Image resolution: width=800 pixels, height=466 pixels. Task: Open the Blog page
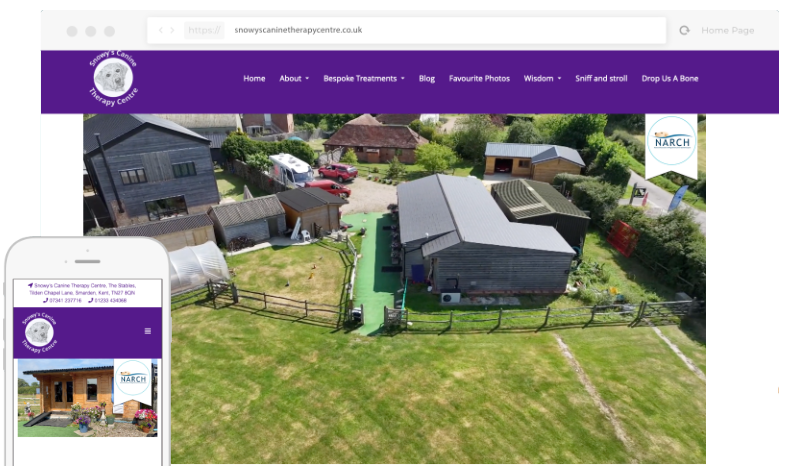tap(427, 79)
